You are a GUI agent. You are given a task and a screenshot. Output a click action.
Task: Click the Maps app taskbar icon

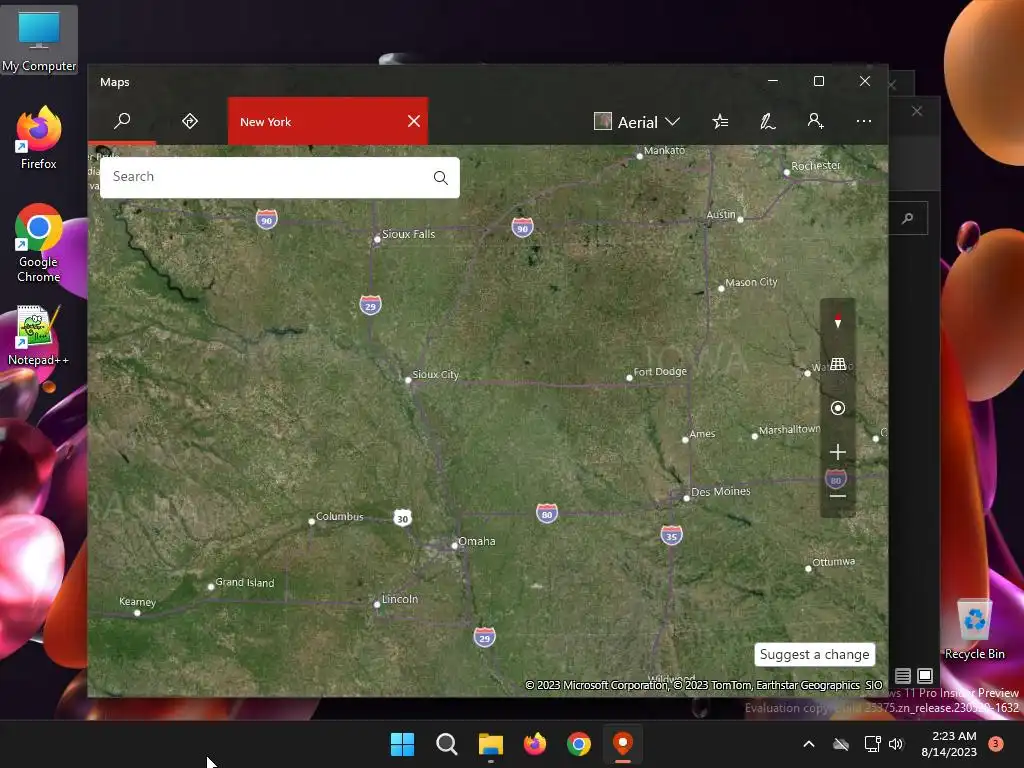(x=623, y=744)
